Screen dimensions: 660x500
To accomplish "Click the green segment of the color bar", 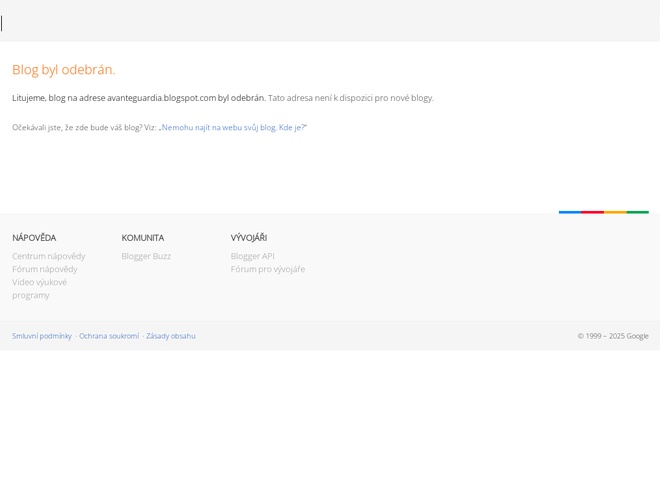I will (638, 212).
